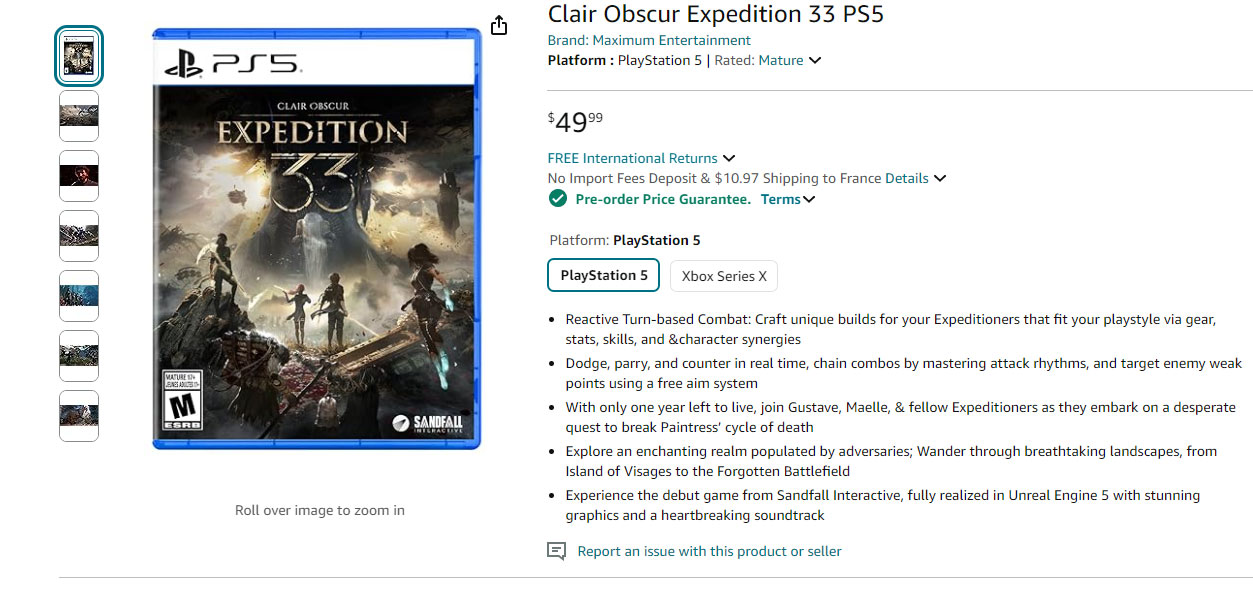Expand the Rated Mature dropdown
This screenshot has width=1253, height=600.
click(x=815, y=60)
